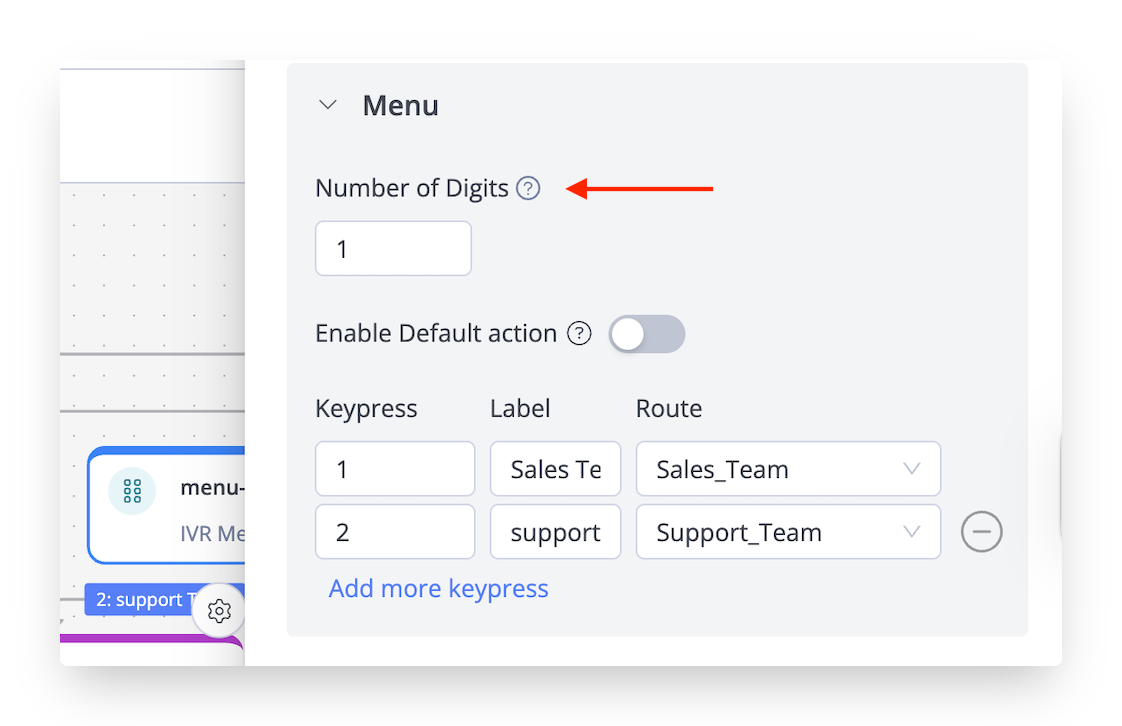
Task: Collapse the Menu section chevron
Action: tap(328, 105)
